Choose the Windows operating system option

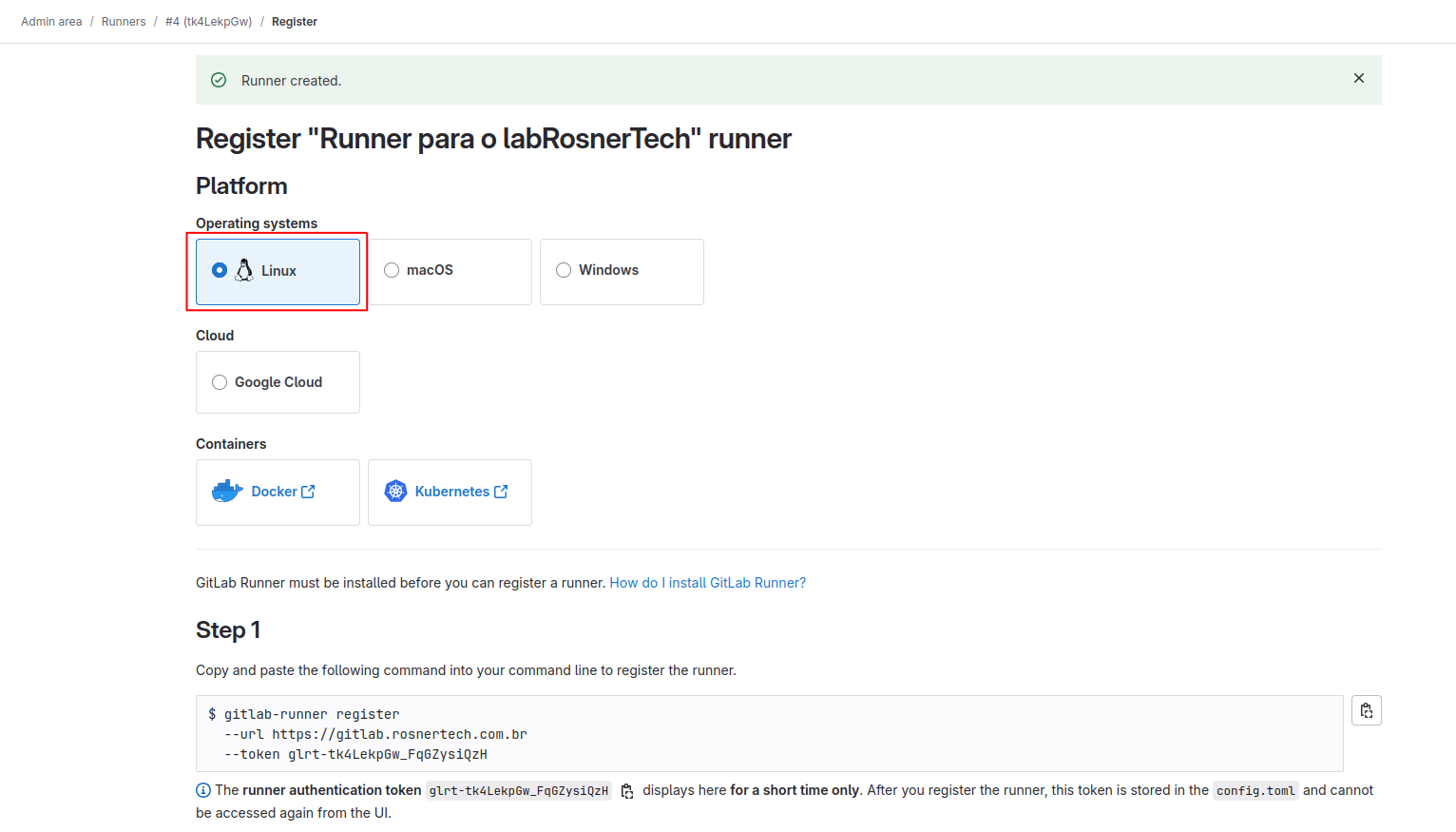click(x=622, y=272)
